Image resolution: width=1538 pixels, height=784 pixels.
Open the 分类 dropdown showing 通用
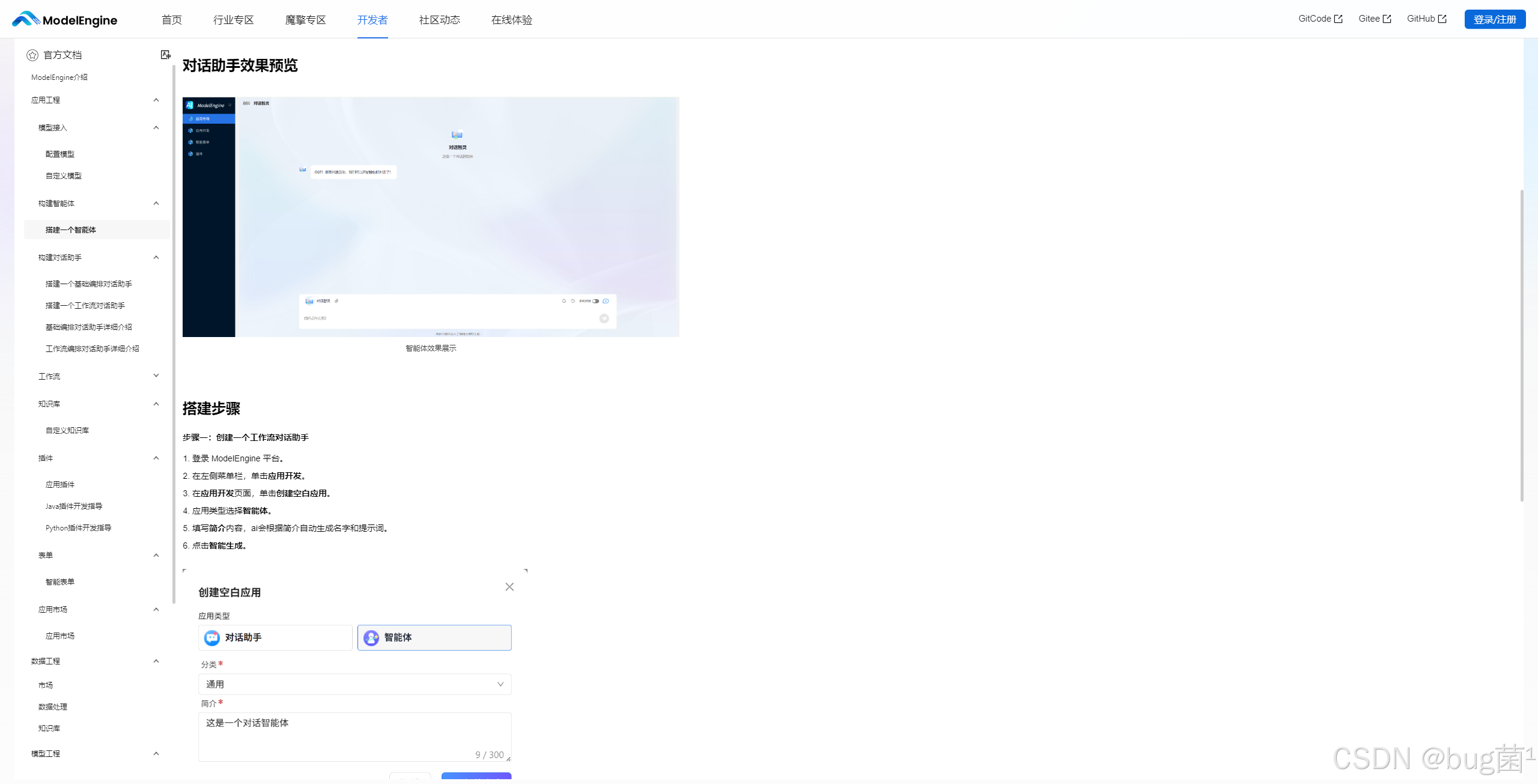click(354, 684)
